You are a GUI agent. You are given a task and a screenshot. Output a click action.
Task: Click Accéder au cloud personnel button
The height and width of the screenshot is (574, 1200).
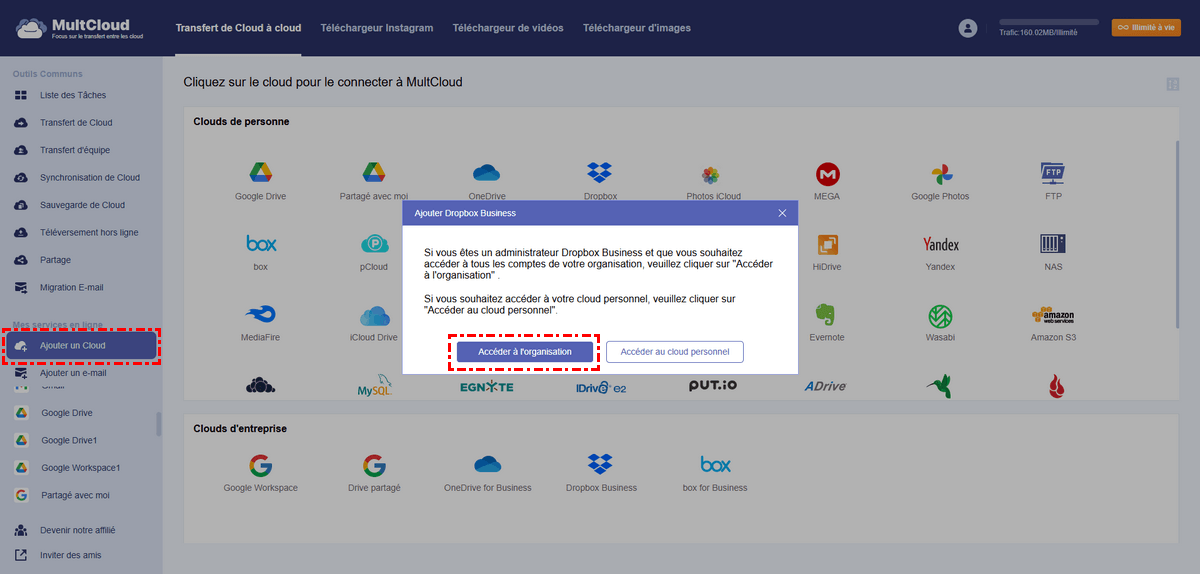point(675,352)
